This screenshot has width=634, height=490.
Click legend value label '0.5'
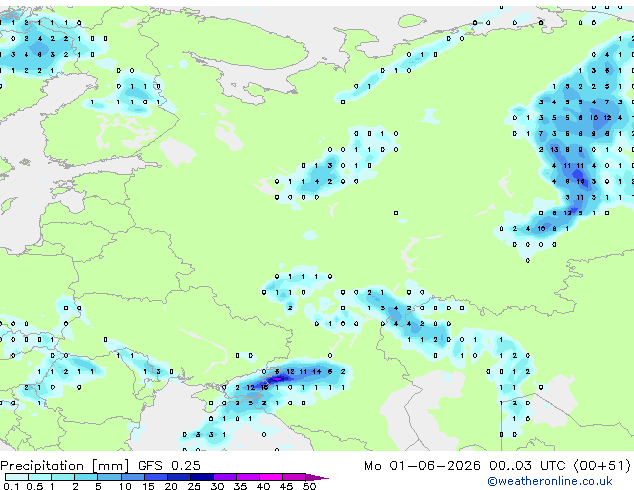(35, 486)
